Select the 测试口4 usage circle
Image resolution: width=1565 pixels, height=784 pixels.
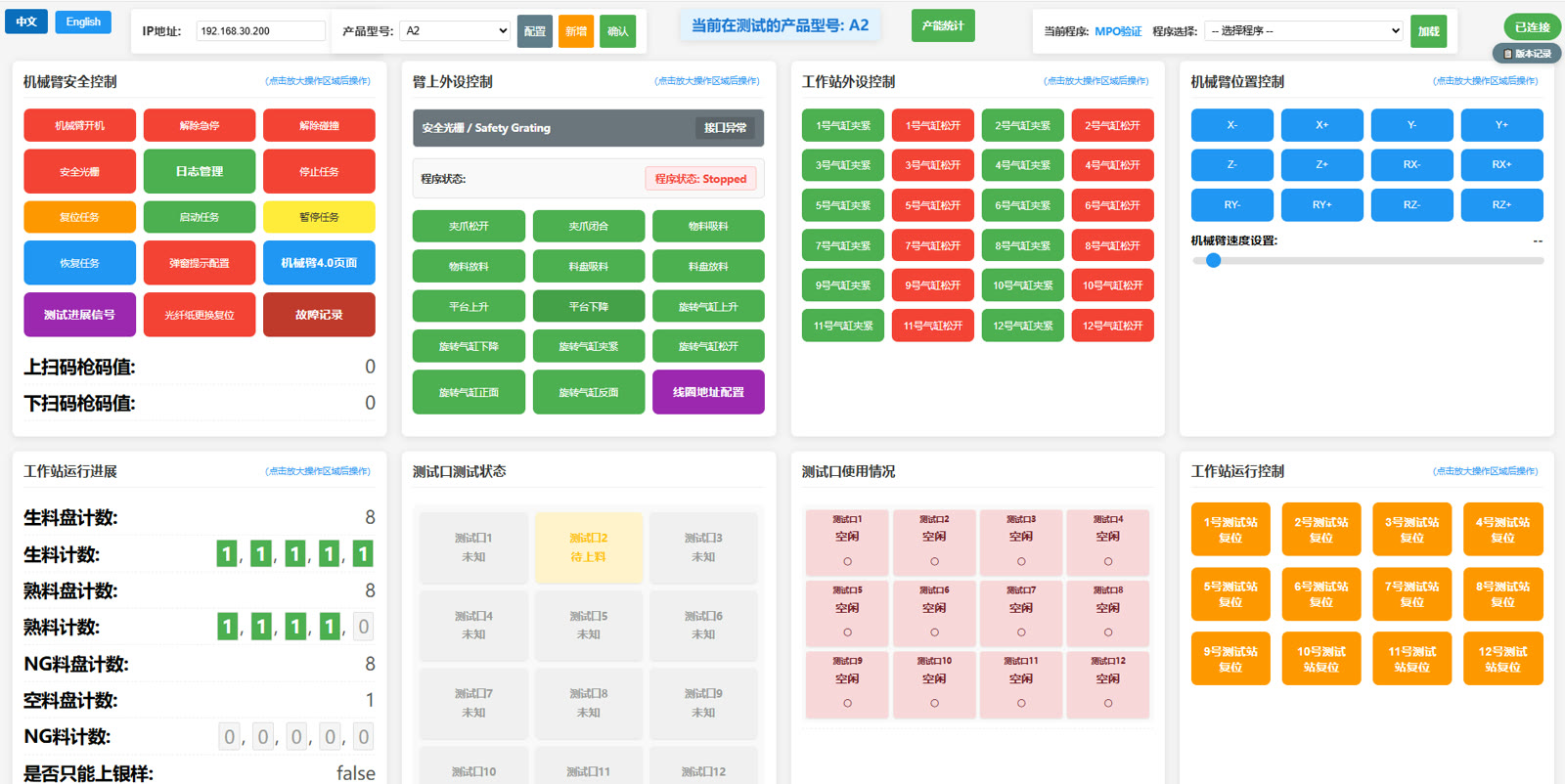click(x=1108, y=561)
